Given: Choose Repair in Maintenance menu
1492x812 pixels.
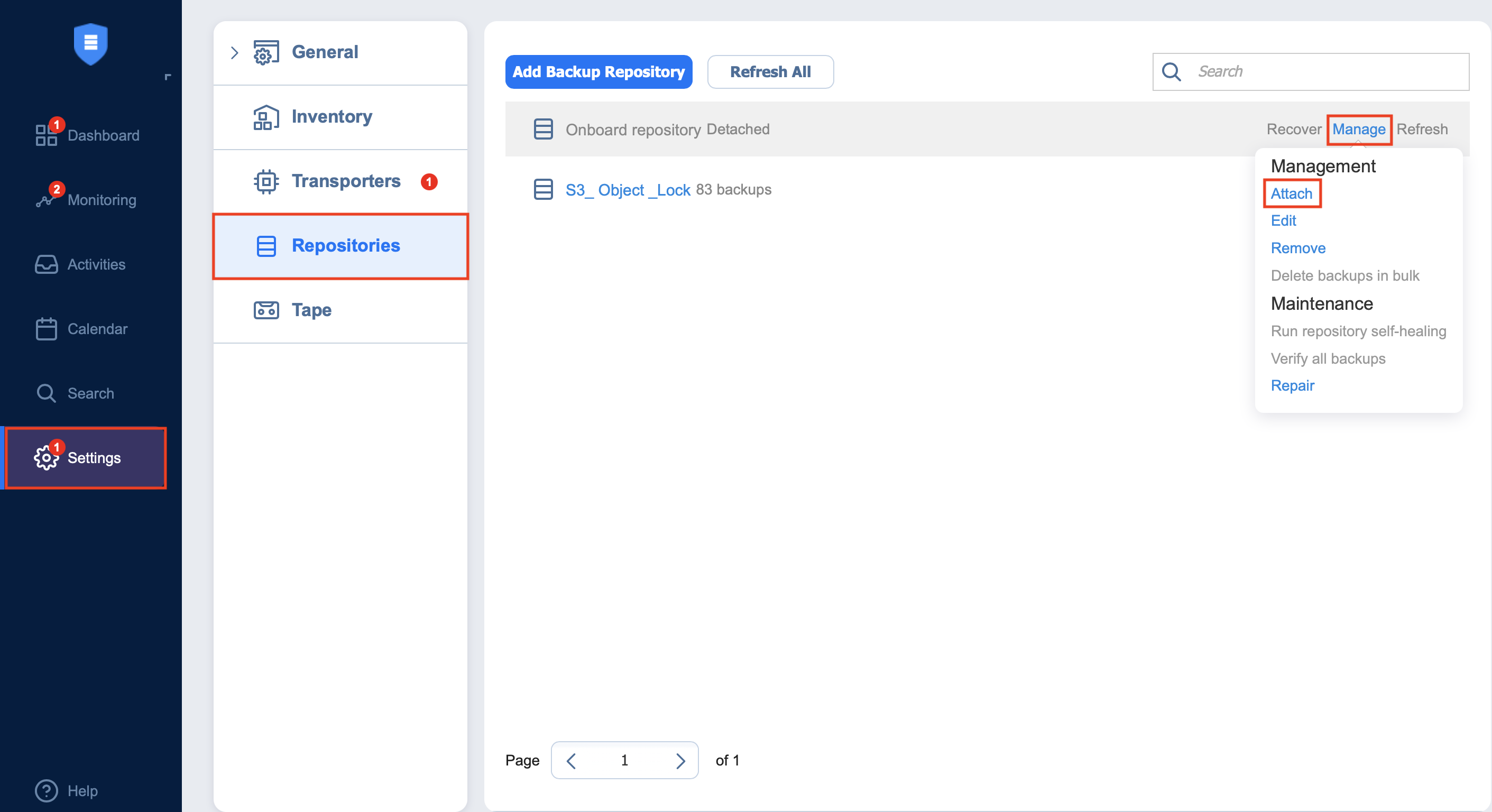Looking at the screenshot, I should (1292, 386).
